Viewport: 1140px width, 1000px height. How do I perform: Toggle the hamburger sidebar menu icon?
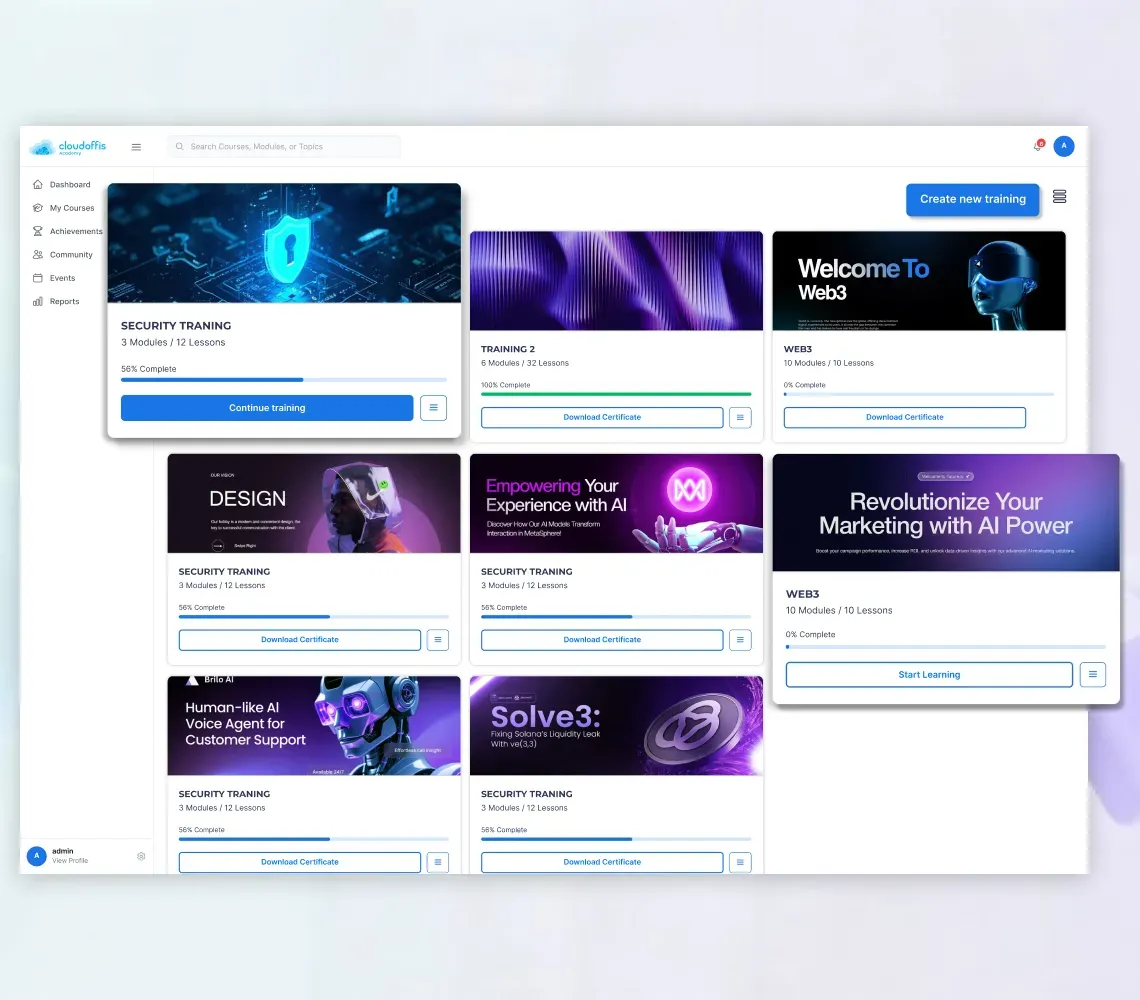click(x=136, y=147)
